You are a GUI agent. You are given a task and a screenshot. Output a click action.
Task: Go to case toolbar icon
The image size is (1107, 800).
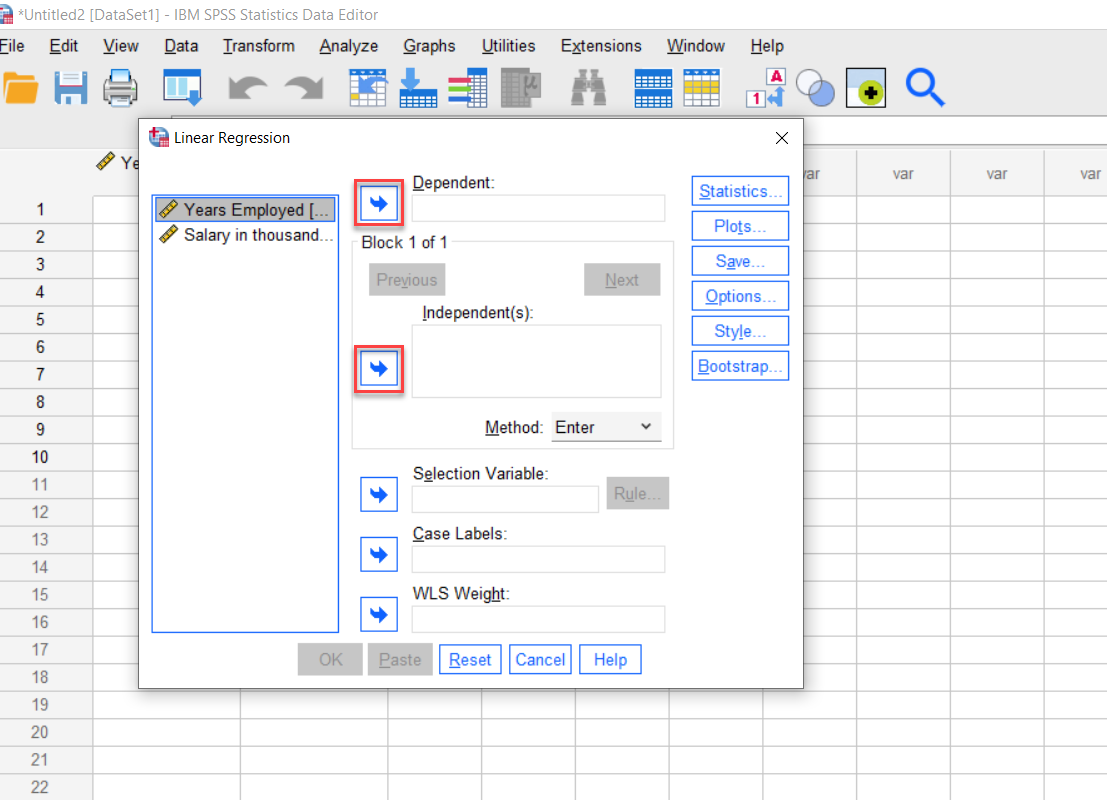tap(368, 88)
